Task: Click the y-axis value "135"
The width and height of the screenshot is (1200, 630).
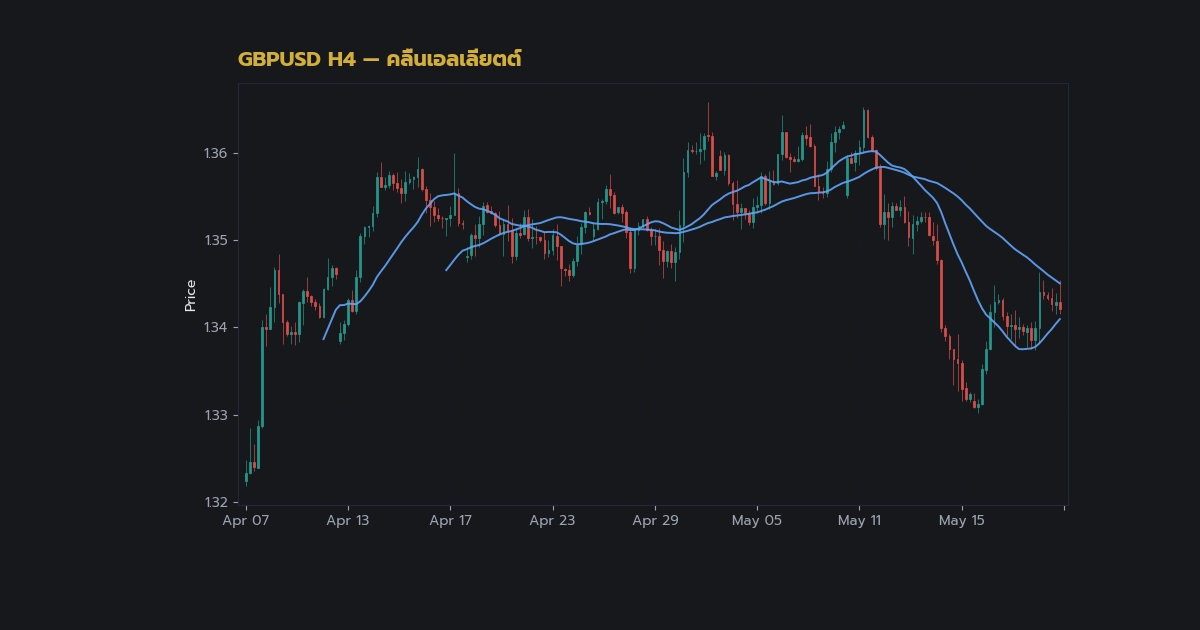Action: click(215, 241)
